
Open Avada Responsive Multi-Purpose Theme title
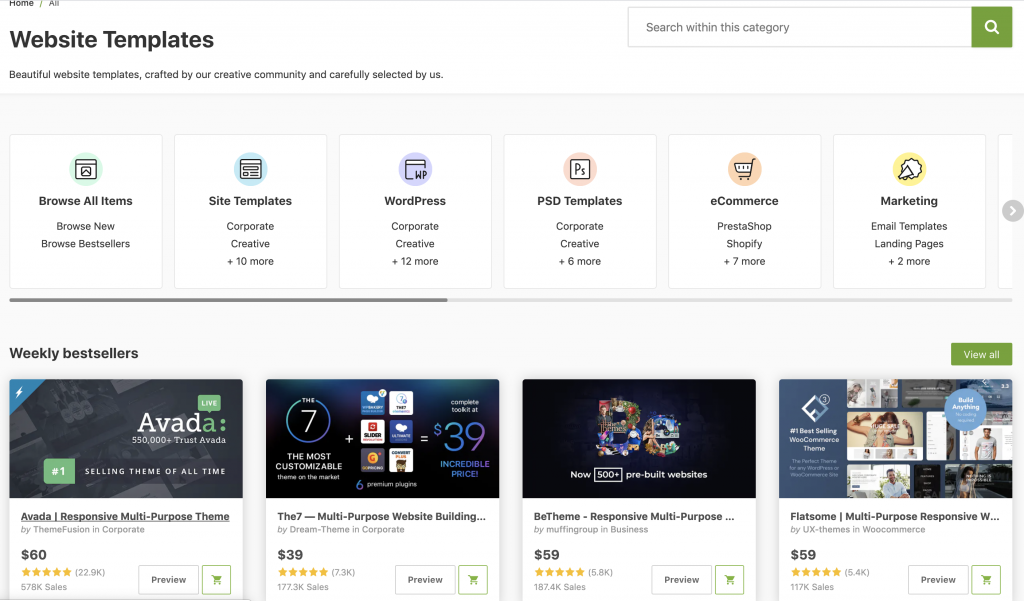tap(125, 516)
